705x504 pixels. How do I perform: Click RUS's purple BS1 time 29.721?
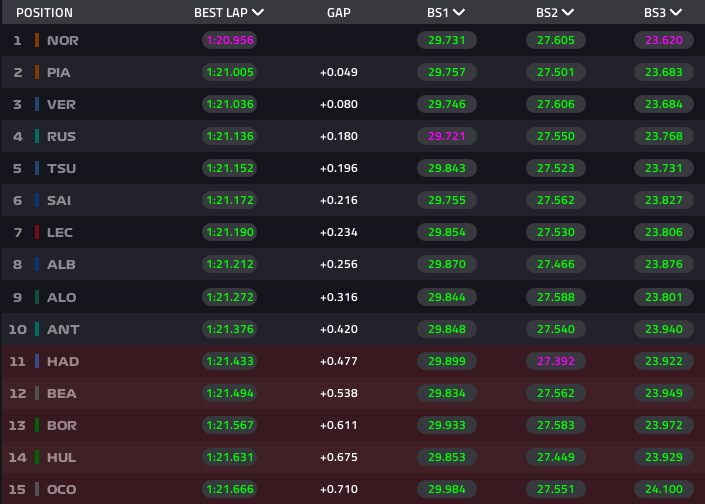[446, 136]
